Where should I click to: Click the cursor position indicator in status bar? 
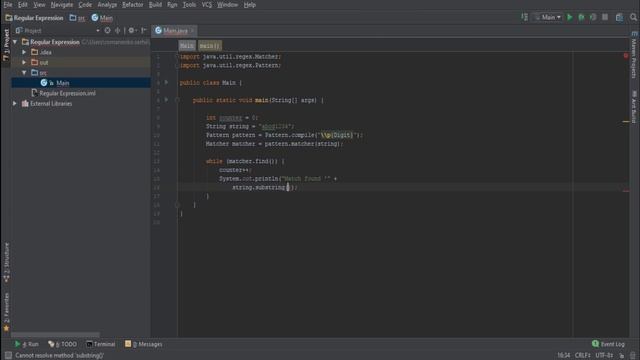coord(563,356)
